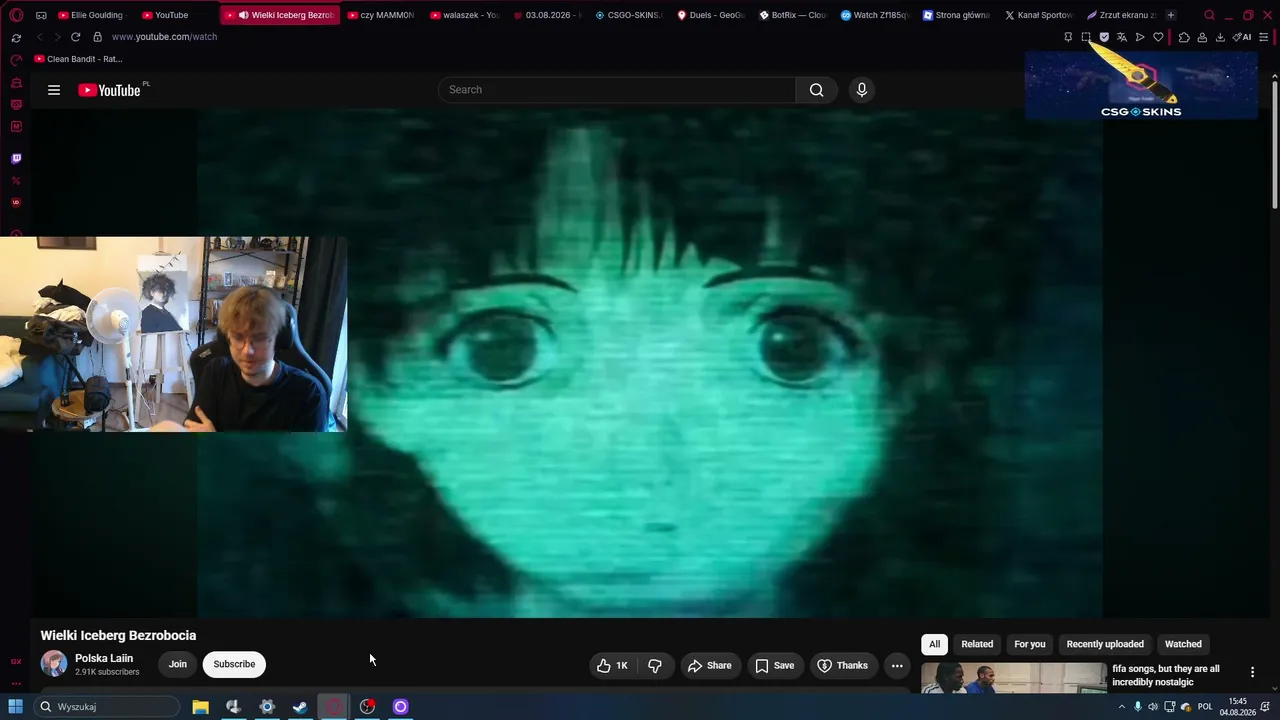Toggle system volume icon in tray
Viewport: 1280px width, 720px height.
click(1153, 707)
